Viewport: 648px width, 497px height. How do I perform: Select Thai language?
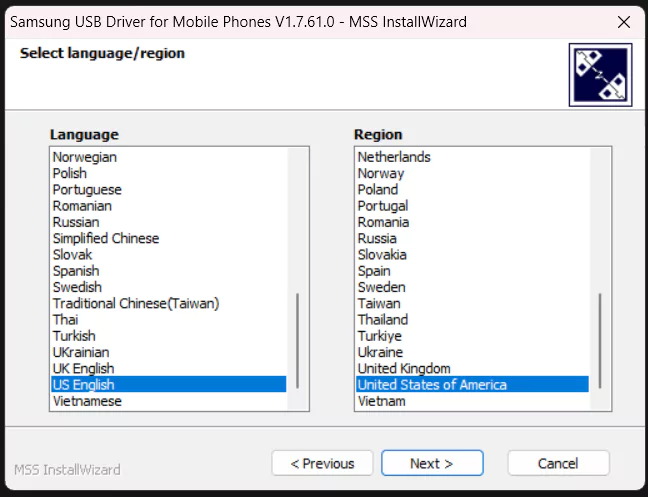(169, 320)
